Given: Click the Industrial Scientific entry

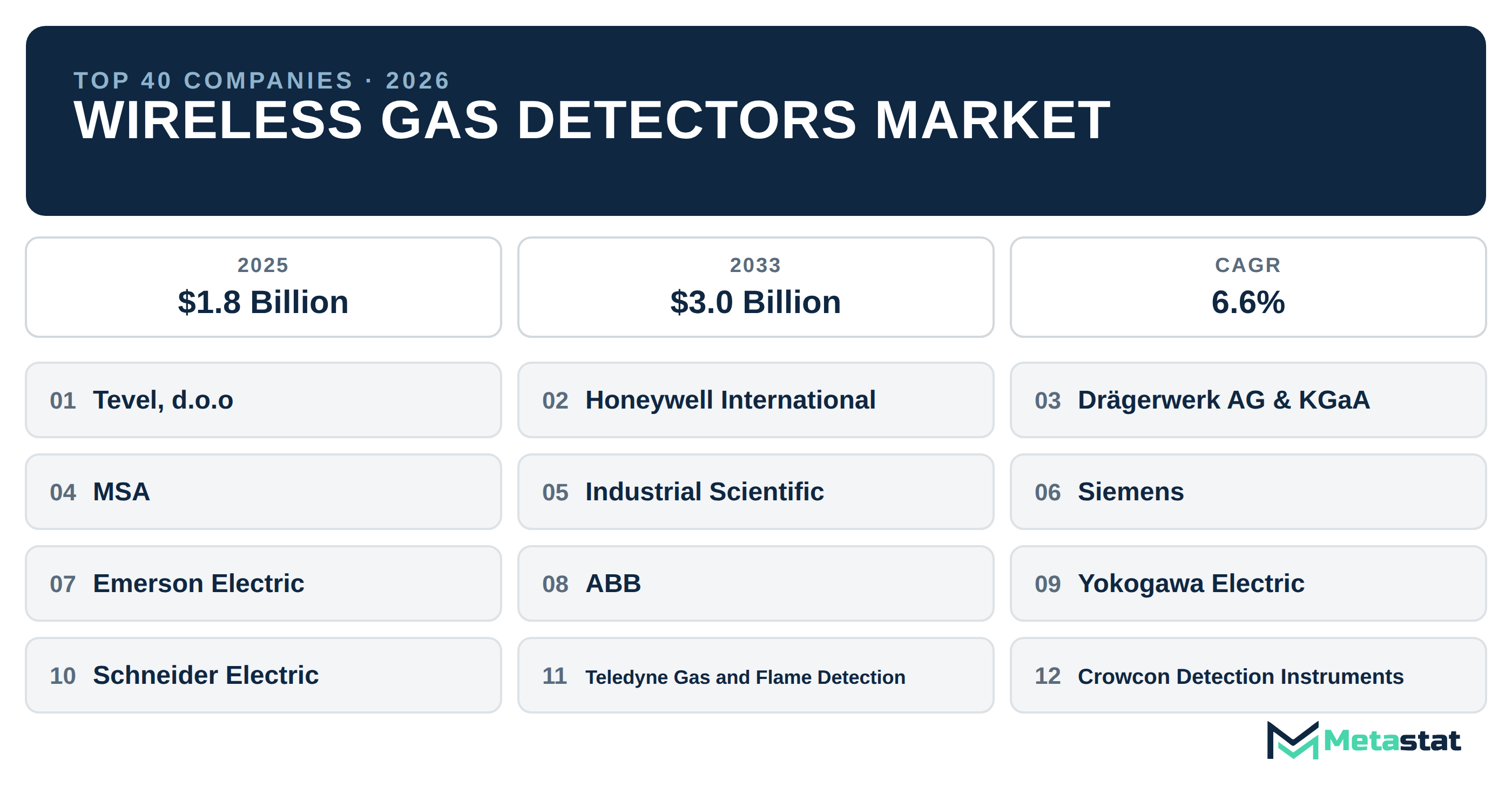Looking at the screenshot, I should (755, 492).
